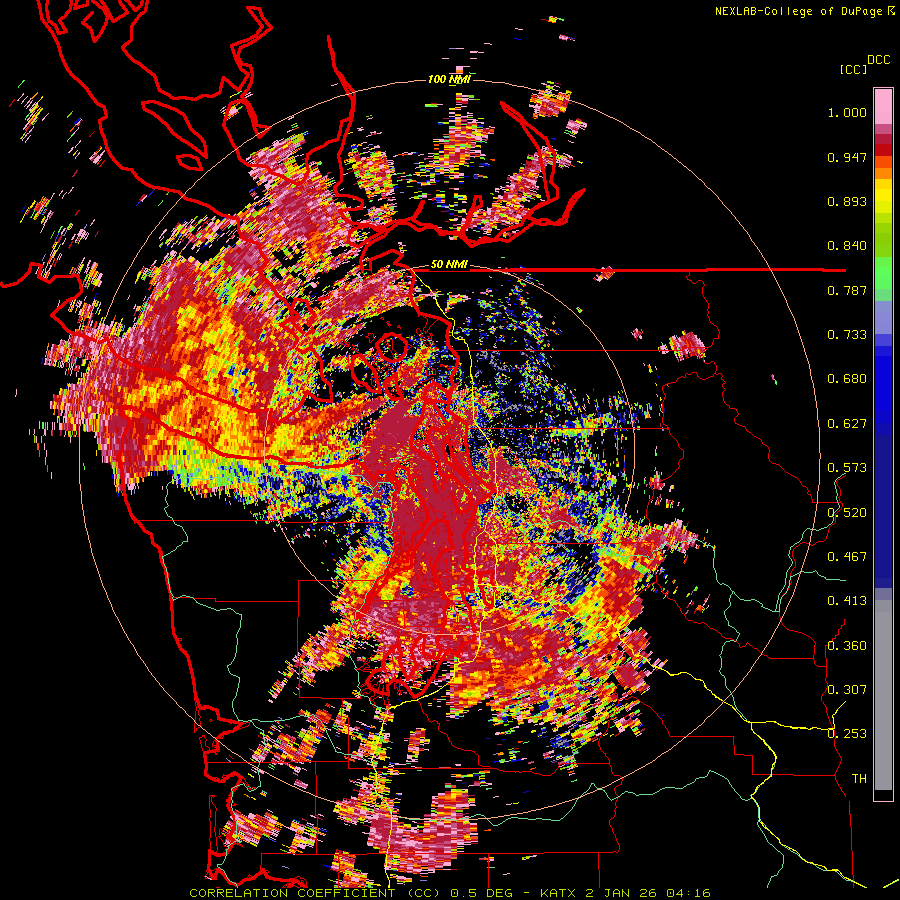Click the bright blue color bar segment beside 0.680
The width and height of the screenshot is (900, 900).
point(883,385)
